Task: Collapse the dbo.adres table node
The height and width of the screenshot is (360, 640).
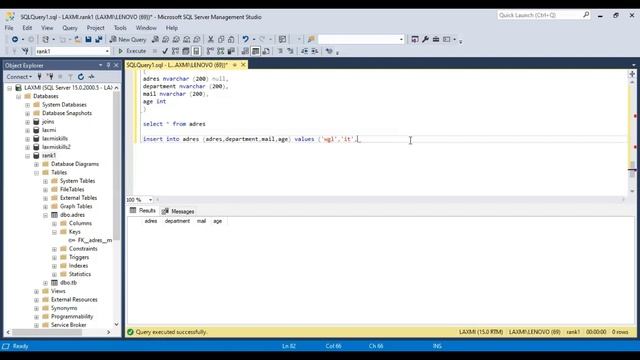Action: tap(45, 215)
